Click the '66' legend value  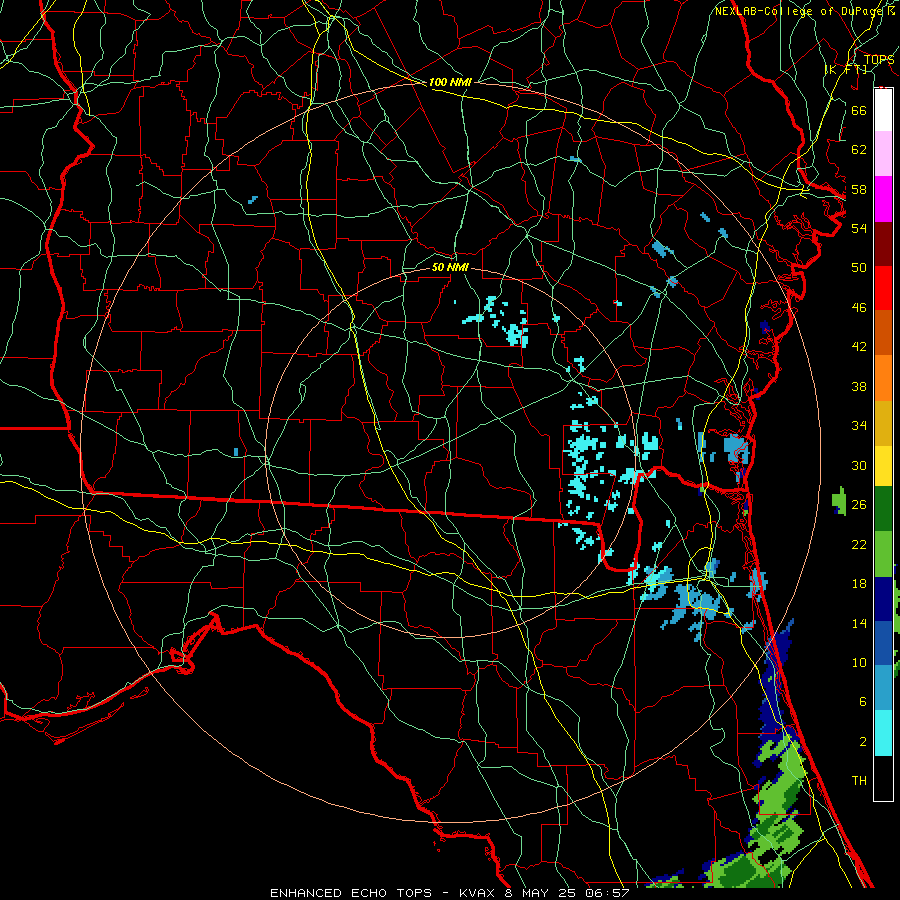point(859,110)
